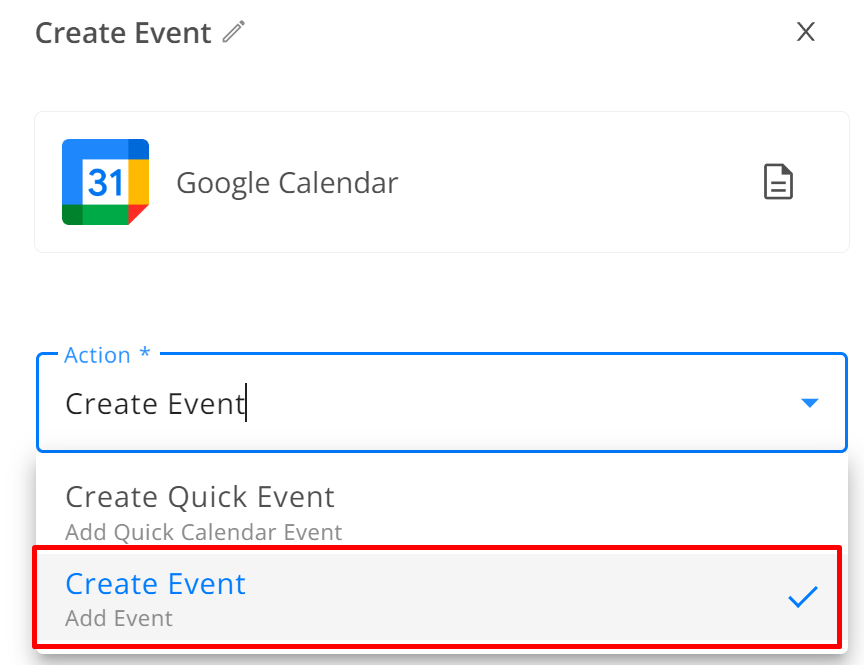Image resolution: width=864 pixels, height=665 pixels.
Task: Click the Action field label
Action: coord(98,355)
